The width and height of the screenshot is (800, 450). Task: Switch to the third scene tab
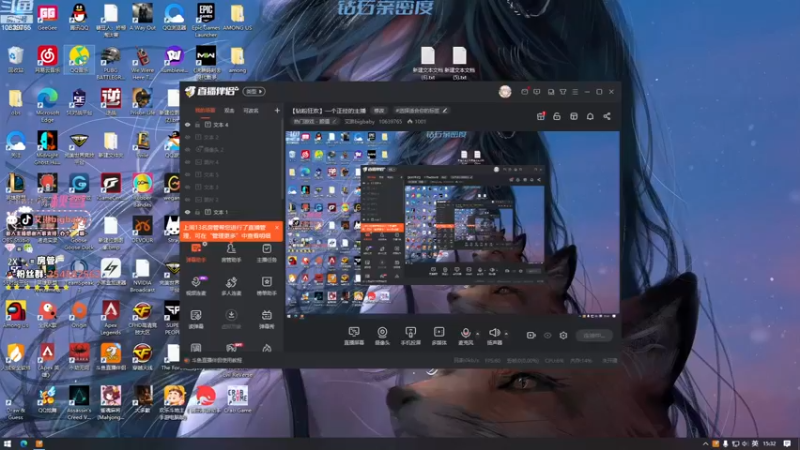251,110
